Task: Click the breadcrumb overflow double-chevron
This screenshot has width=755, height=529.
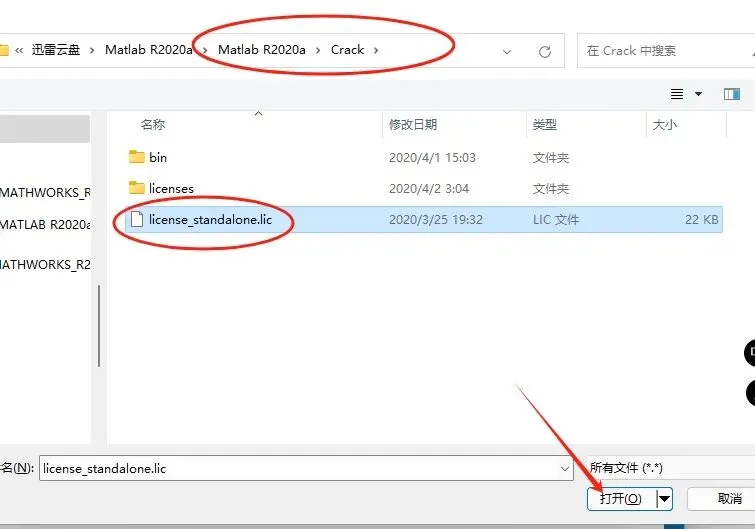Action: (x=19, y=50)
